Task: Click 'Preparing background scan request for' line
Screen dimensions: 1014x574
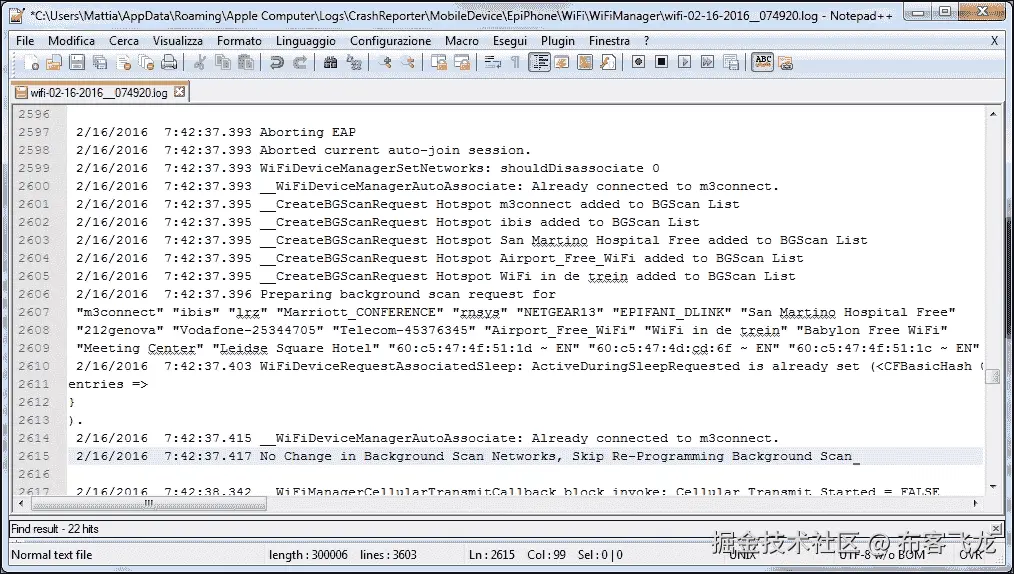Action: [x=316, y=294]
